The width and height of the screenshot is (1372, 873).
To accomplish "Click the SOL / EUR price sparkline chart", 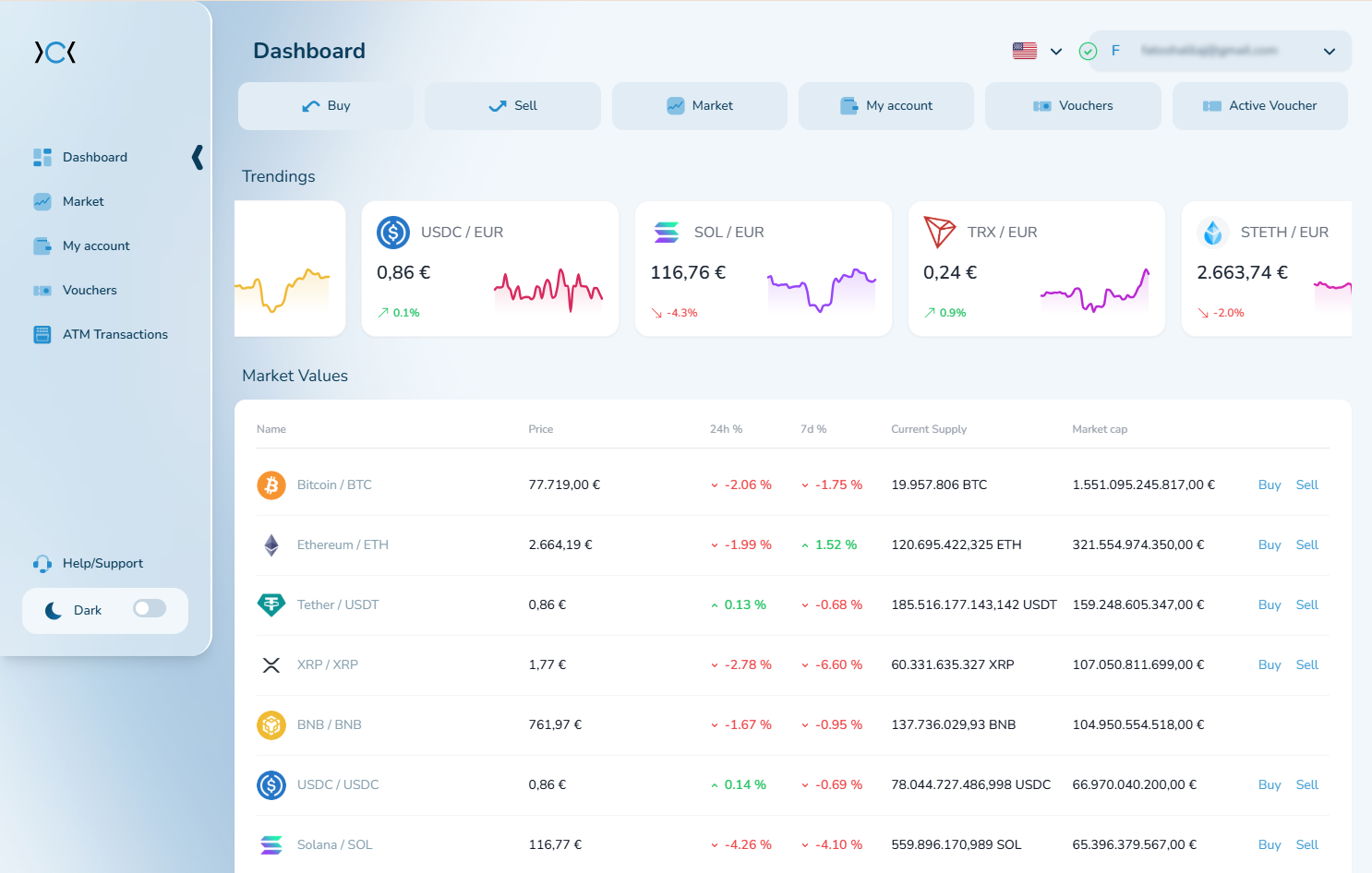I will click(821, 289).
